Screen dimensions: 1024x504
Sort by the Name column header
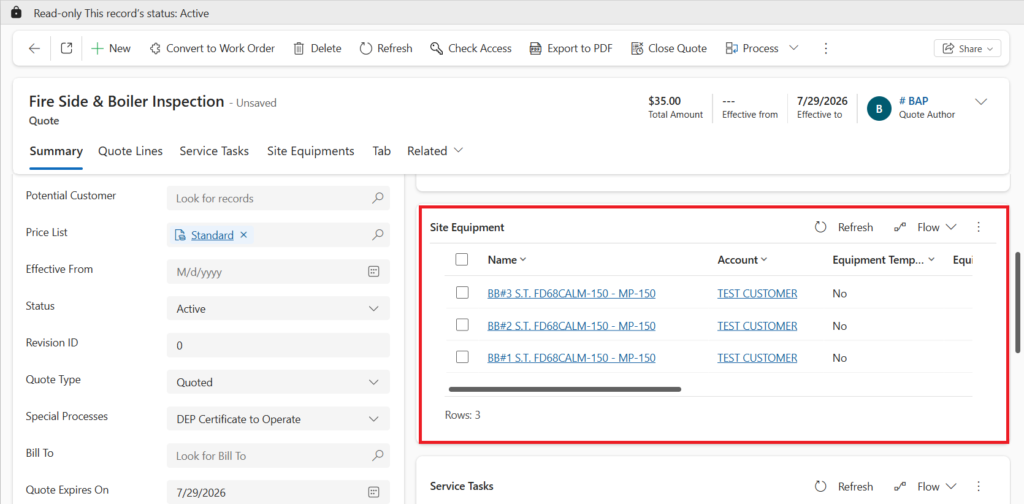[x=507, y=259]
